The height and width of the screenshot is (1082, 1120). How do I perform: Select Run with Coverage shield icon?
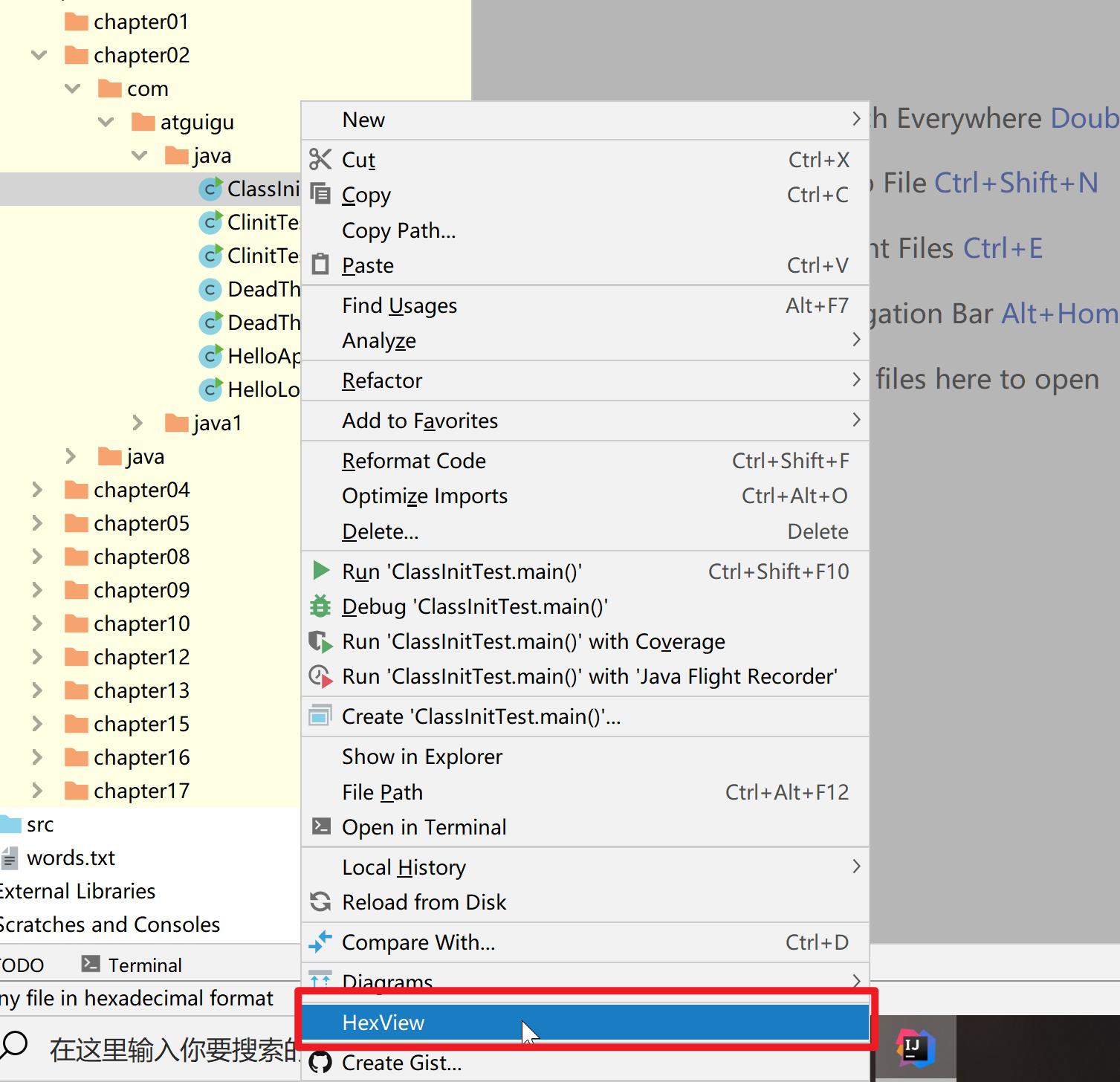320,641
